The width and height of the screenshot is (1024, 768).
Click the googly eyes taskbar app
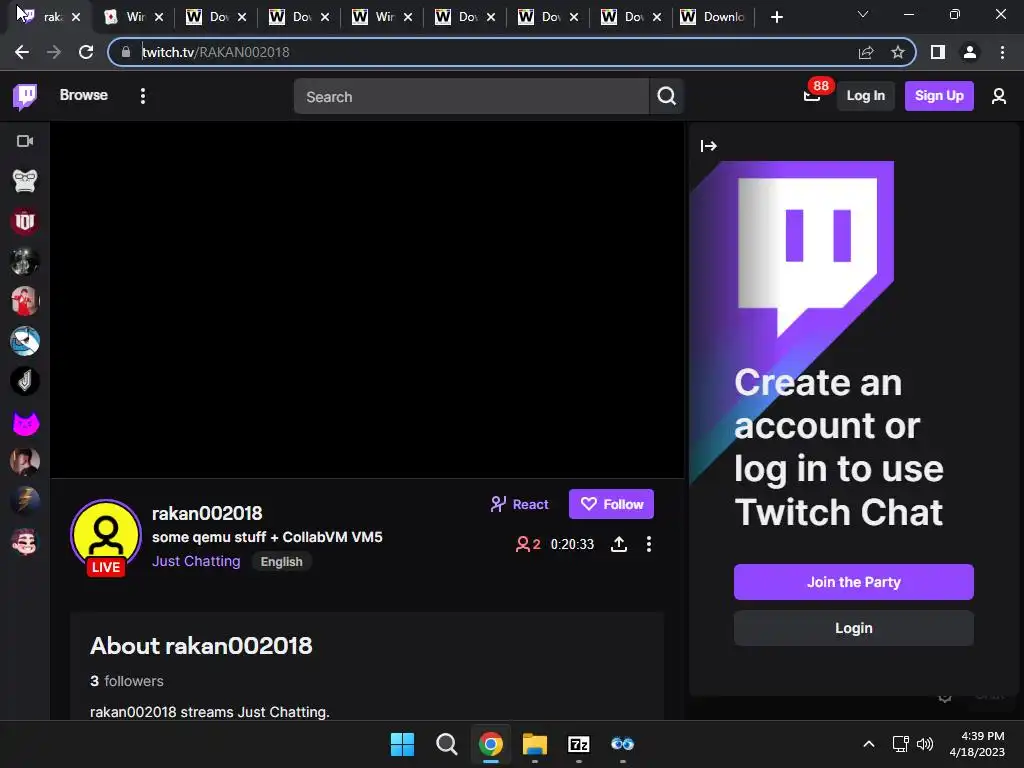[623, 744]
